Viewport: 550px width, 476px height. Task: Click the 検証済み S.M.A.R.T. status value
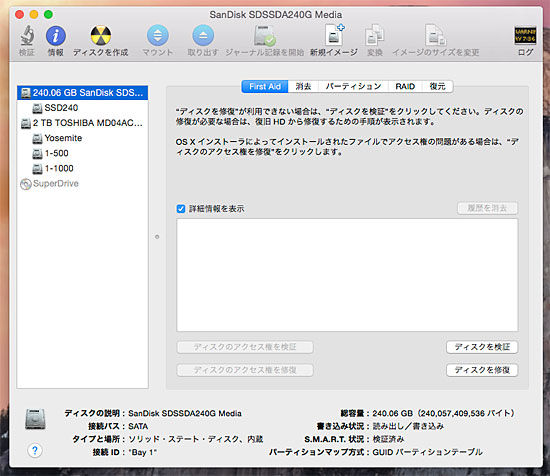click(x=388, y=439)
